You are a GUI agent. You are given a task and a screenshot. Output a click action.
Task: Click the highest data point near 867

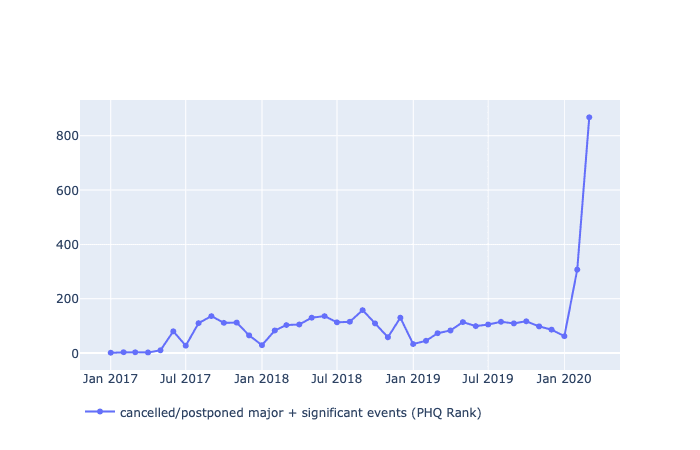(589, 117)
